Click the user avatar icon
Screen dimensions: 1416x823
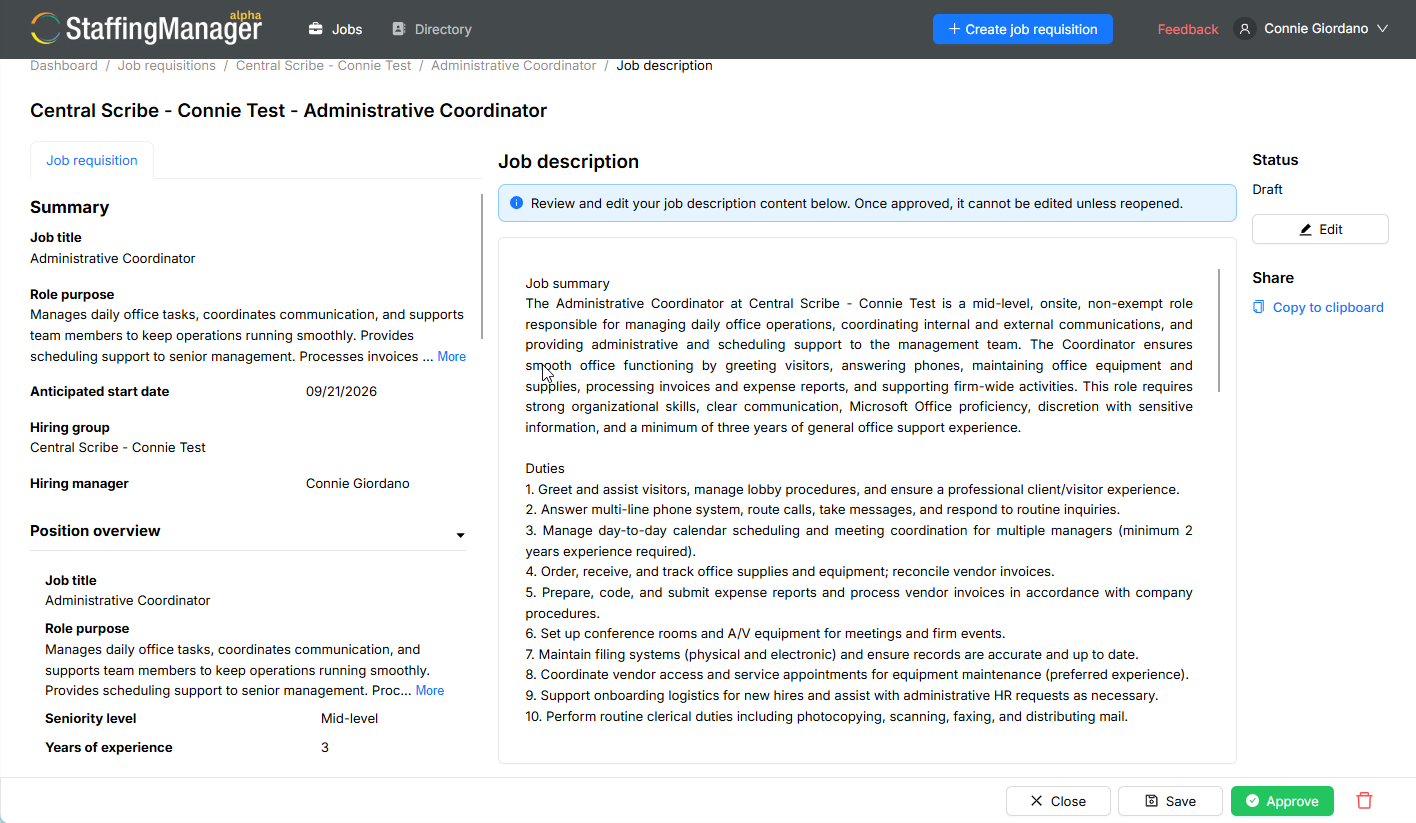[x=1245, y=29]
